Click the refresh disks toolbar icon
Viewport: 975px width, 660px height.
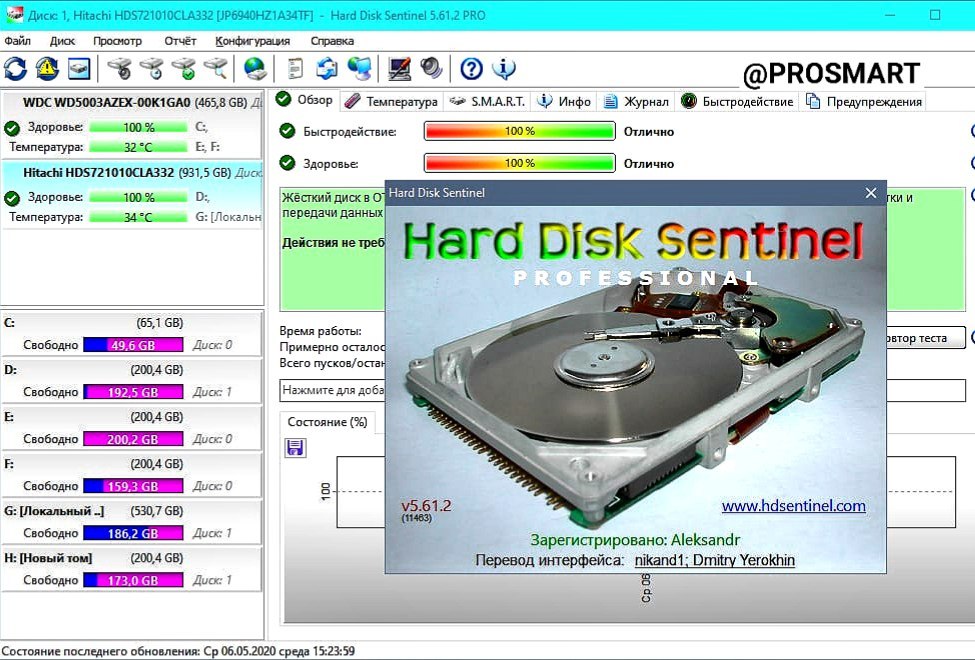pos(16,68)
